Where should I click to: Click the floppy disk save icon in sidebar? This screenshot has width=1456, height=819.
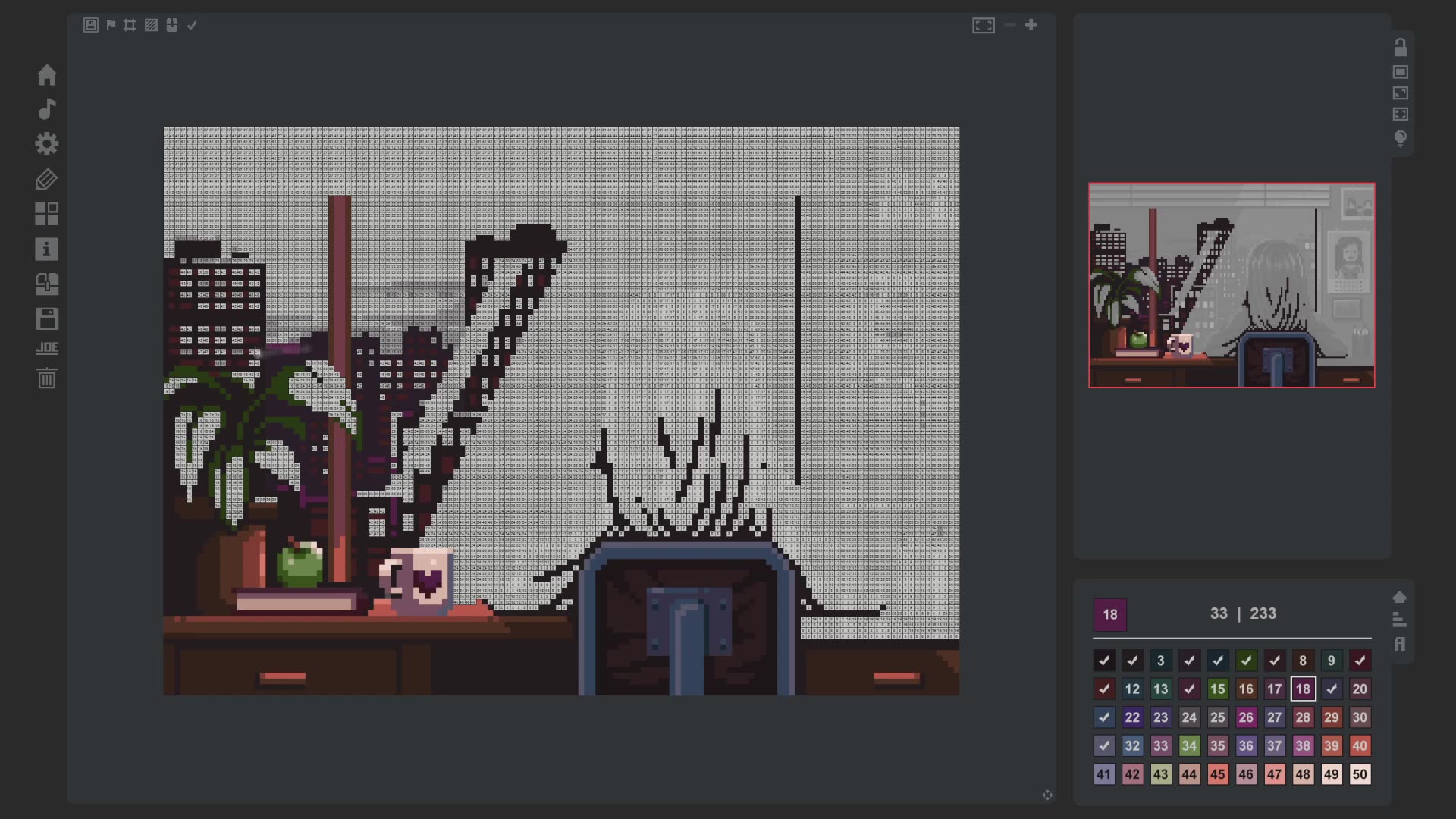(47, 318)
